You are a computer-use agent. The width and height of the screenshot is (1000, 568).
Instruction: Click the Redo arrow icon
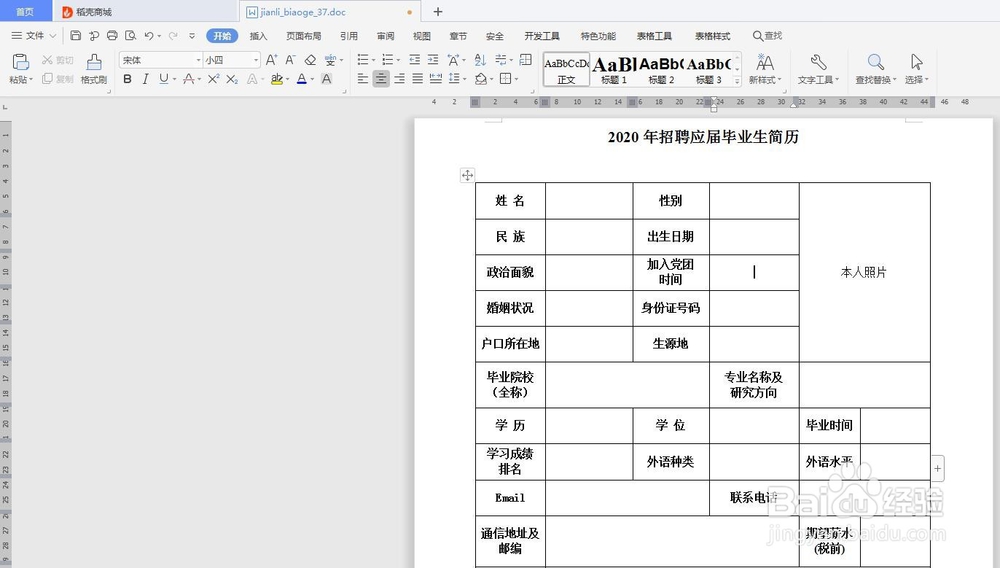click(173, 36)
